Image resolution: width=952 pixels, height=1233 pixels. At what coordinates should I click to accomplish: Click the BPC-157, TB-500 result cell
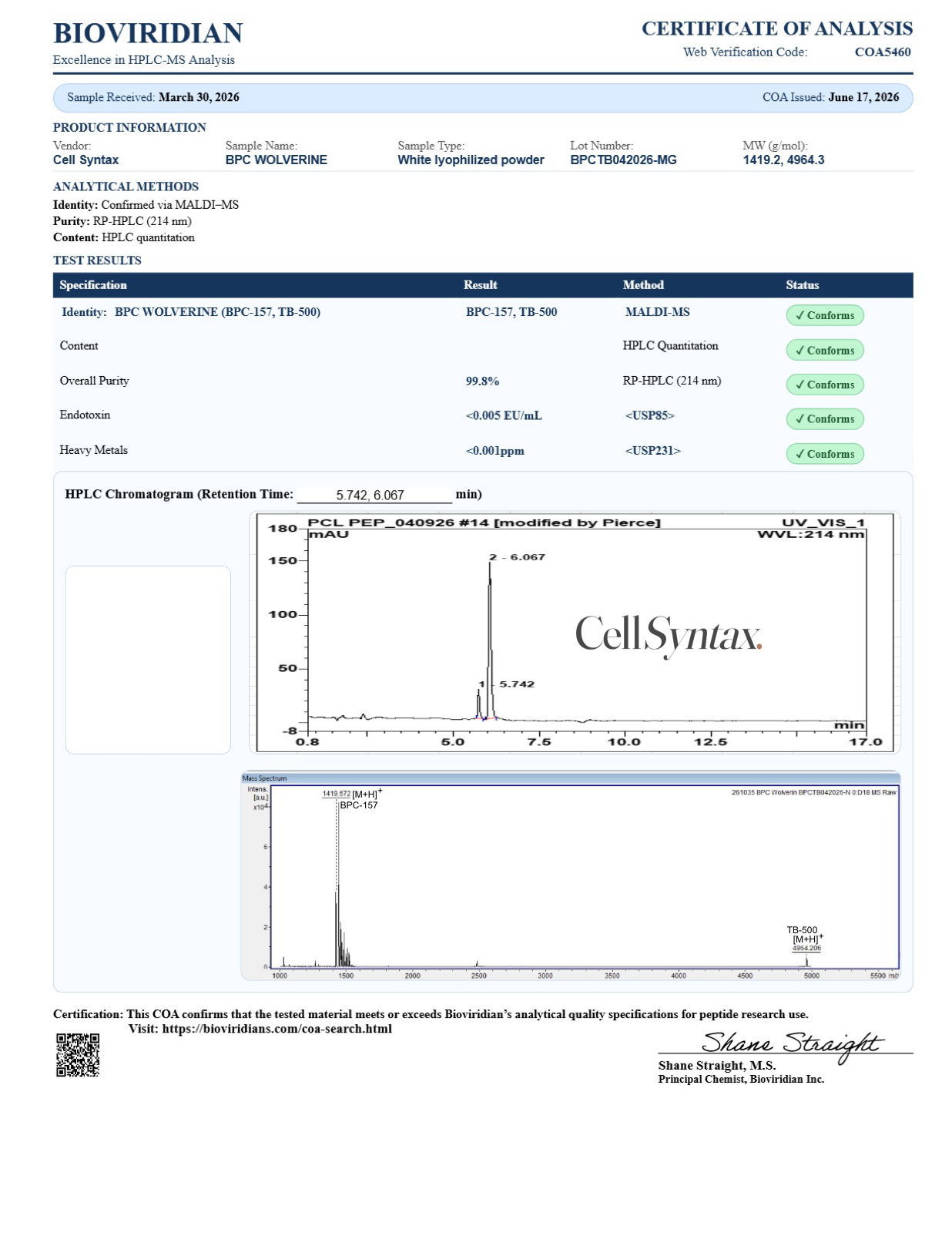pyautogui.click(x=511, y=312)
